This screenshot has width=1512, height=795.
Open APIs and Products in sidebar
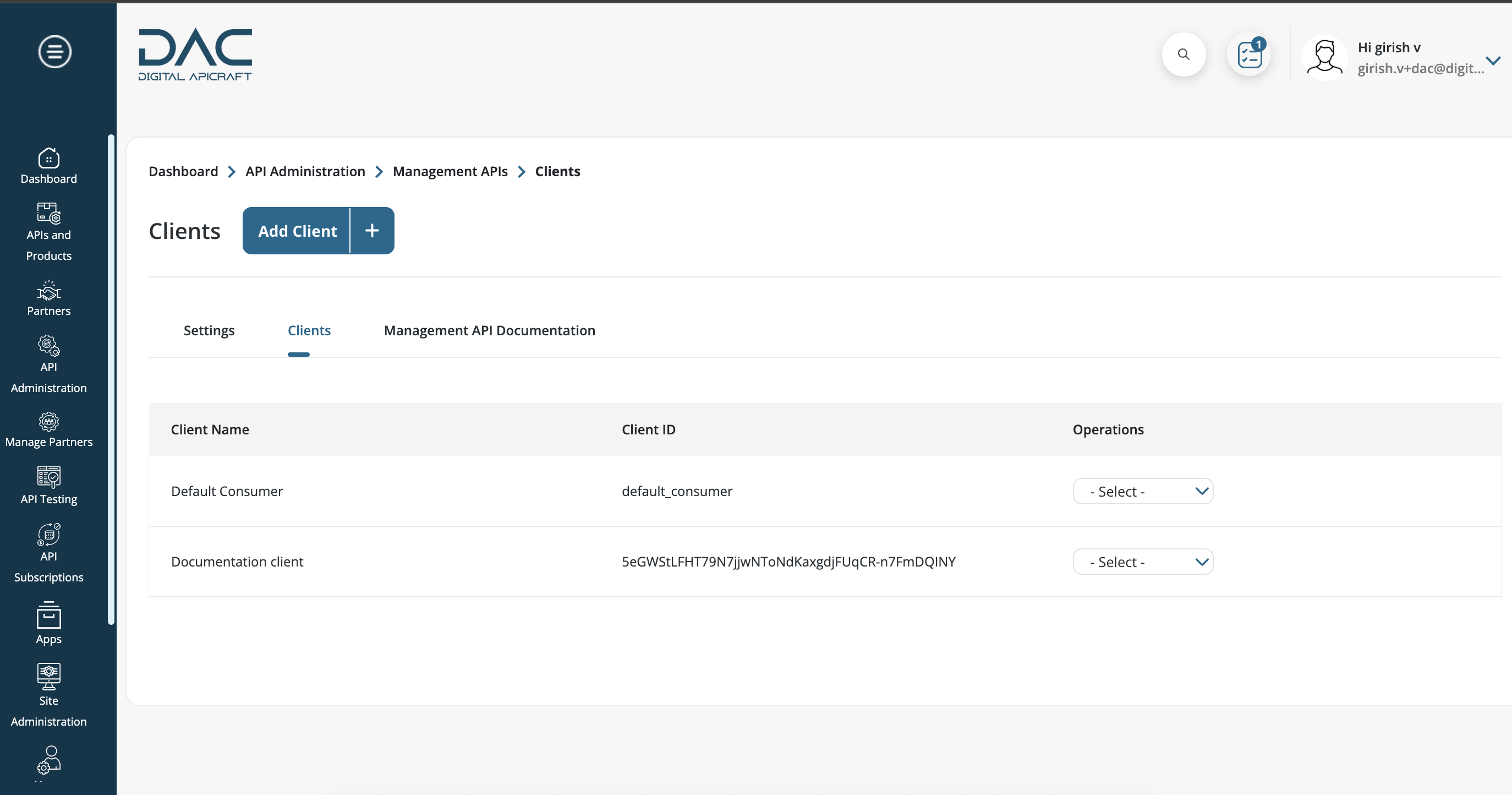click(x=49, y=232)
